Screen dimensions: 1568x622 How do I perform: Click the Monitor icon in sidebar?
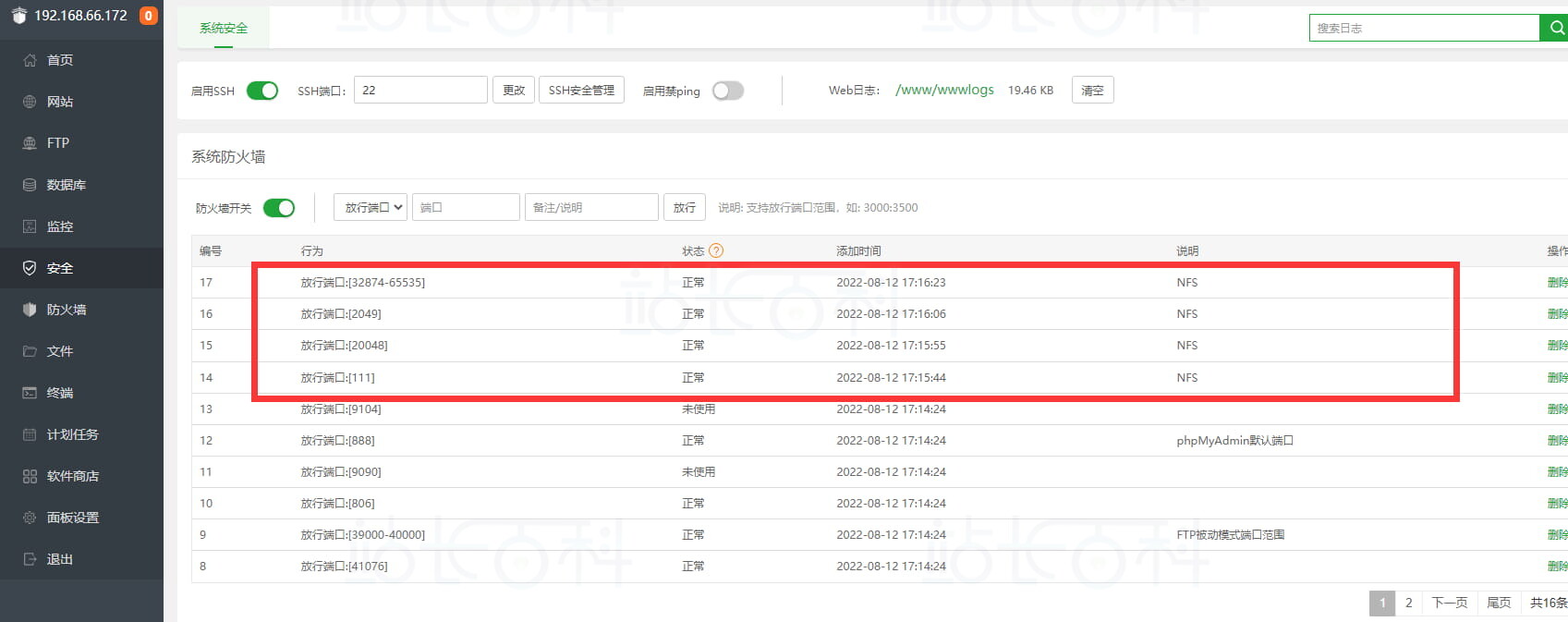(x=30, y=226)
